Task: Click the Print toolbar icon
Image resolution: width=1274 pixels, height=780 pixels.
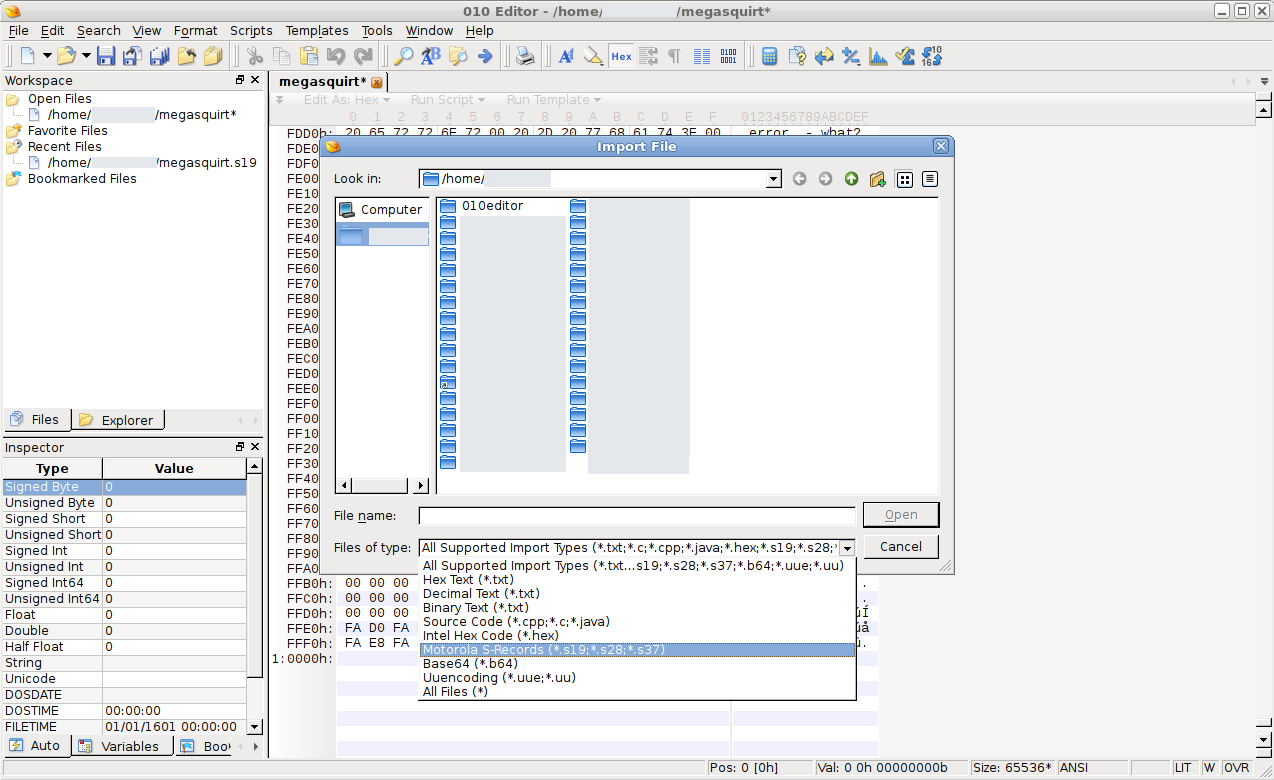Action: 525,56
